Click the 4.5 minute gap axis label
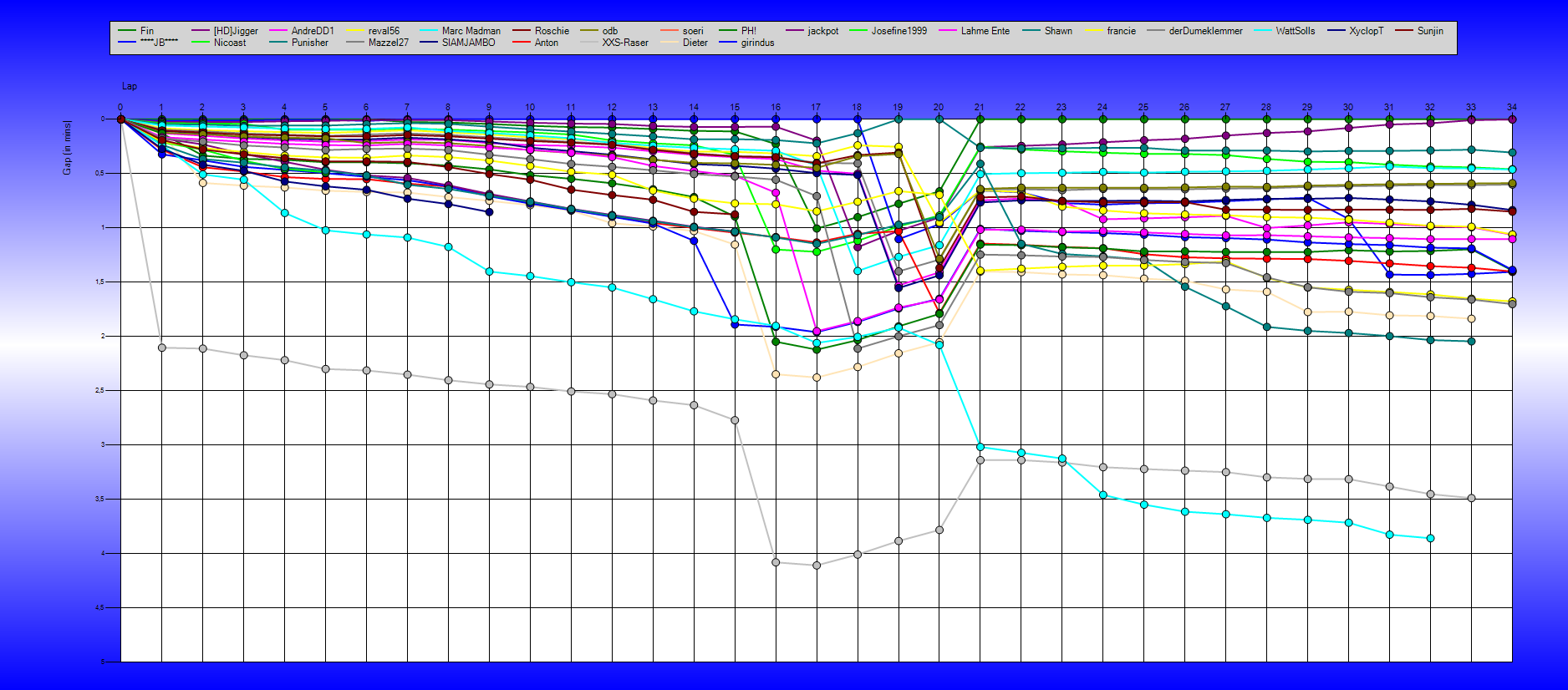 coord(100,608)
